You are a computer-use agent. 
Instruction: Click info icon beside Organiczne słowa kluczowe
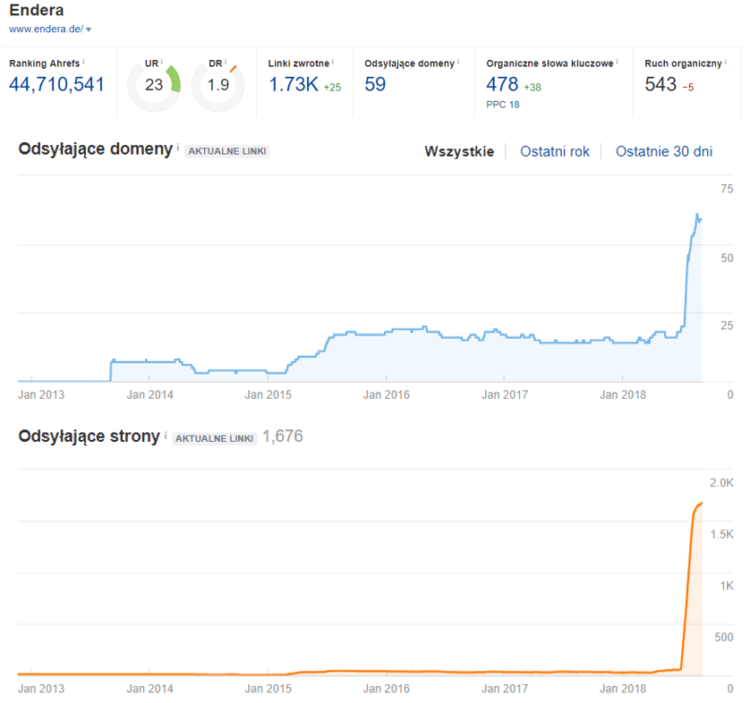click(x=617, y=61)
